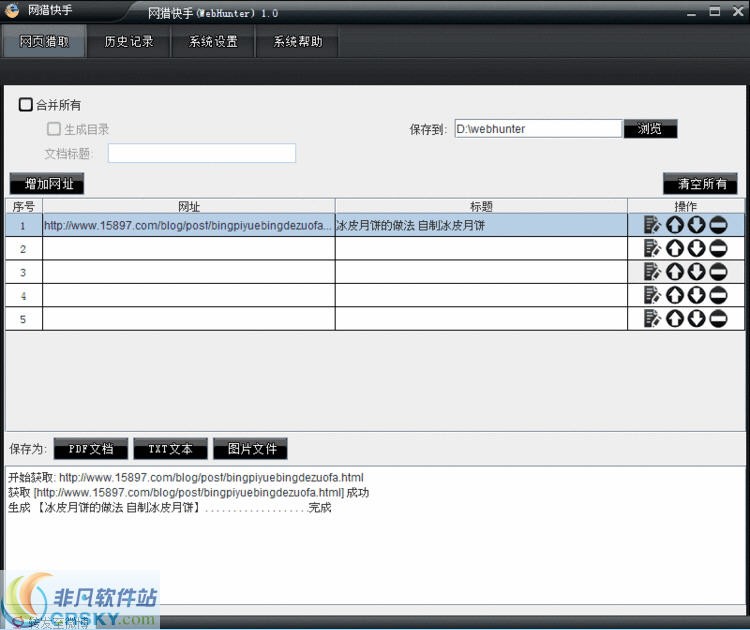Click the 清空所有 button

(x=700, y=184)
